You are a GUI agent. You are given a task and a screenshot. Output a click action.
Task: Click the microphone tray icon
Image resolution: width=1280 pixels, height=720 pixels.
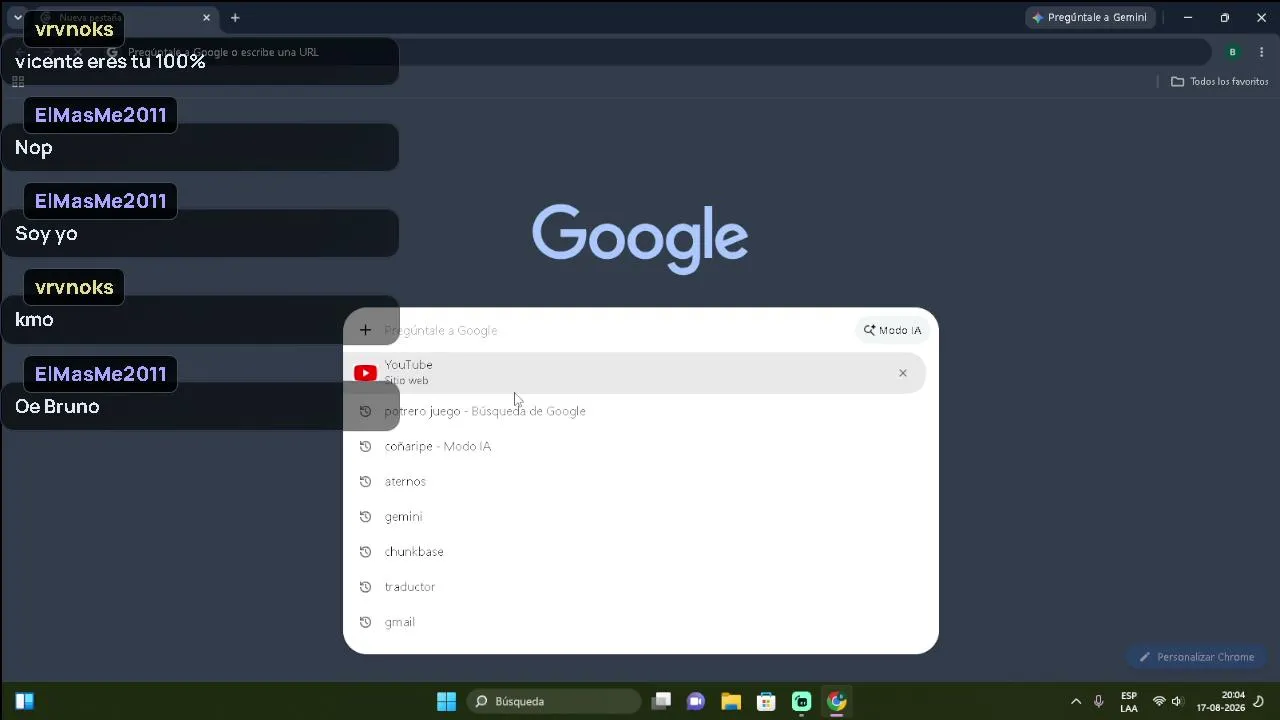coord(1099,701)
